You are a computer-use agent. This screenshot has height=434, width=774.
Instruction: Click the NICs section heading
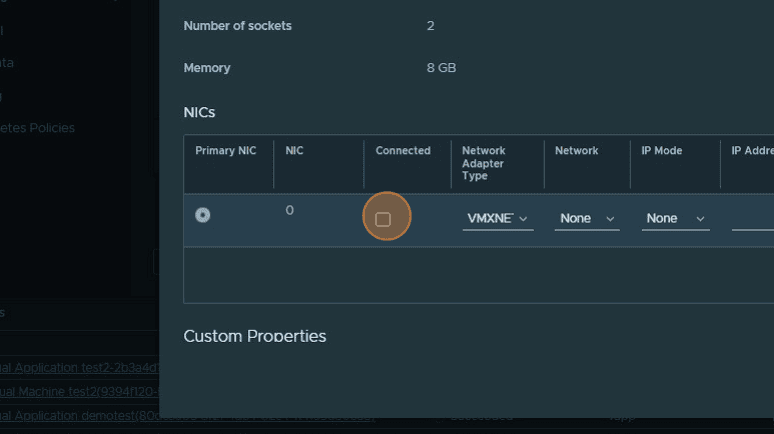(x=199, y=113)
